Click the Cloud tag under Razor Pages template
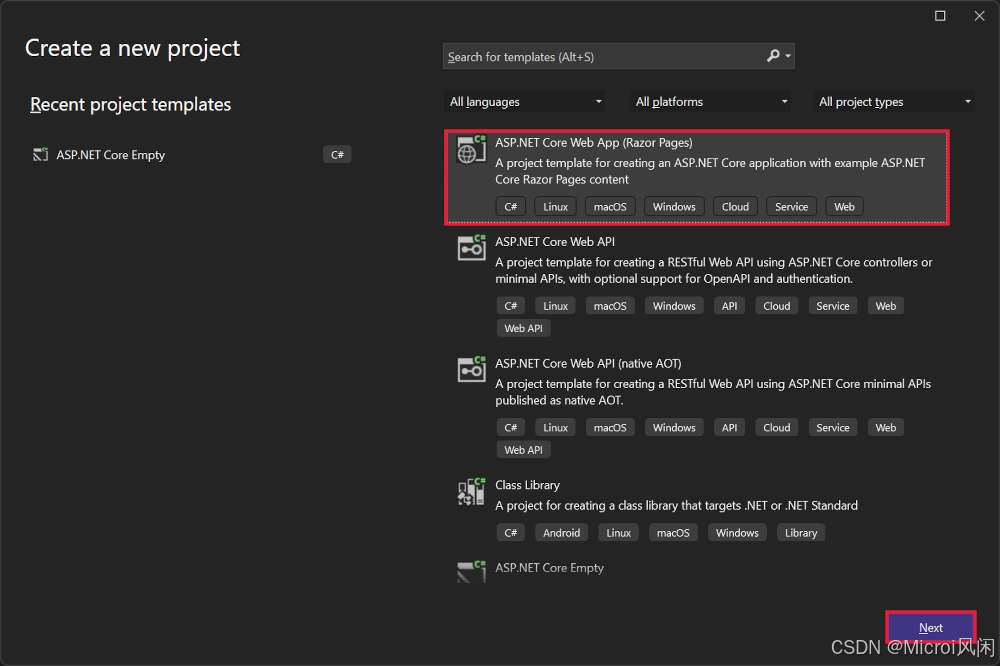 [x=735, y=207]
